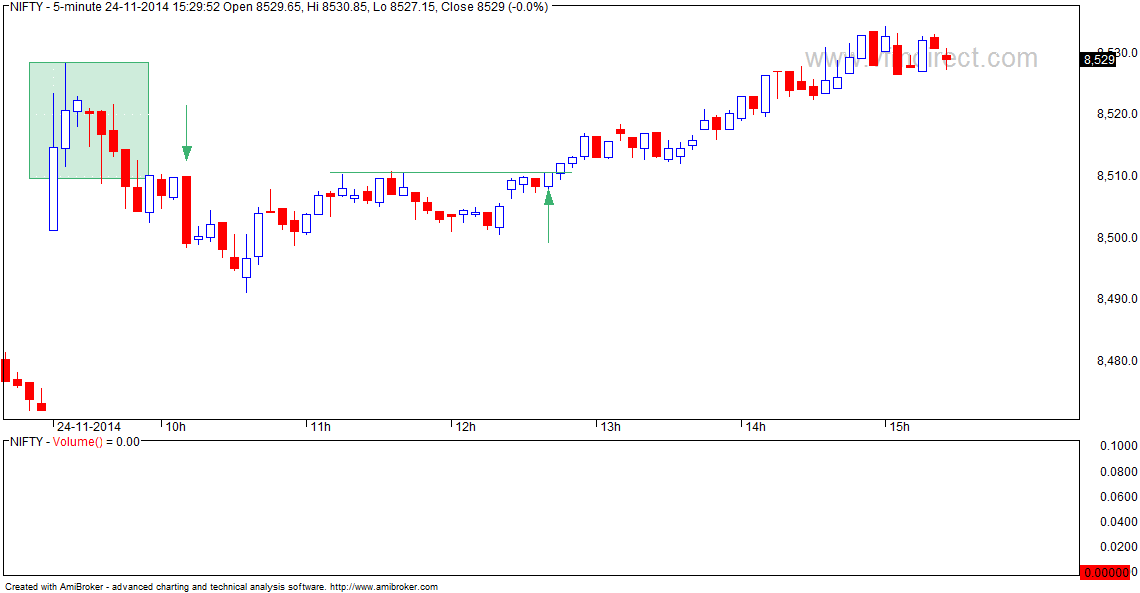Click the 10h time axis label

click(176, 427)
